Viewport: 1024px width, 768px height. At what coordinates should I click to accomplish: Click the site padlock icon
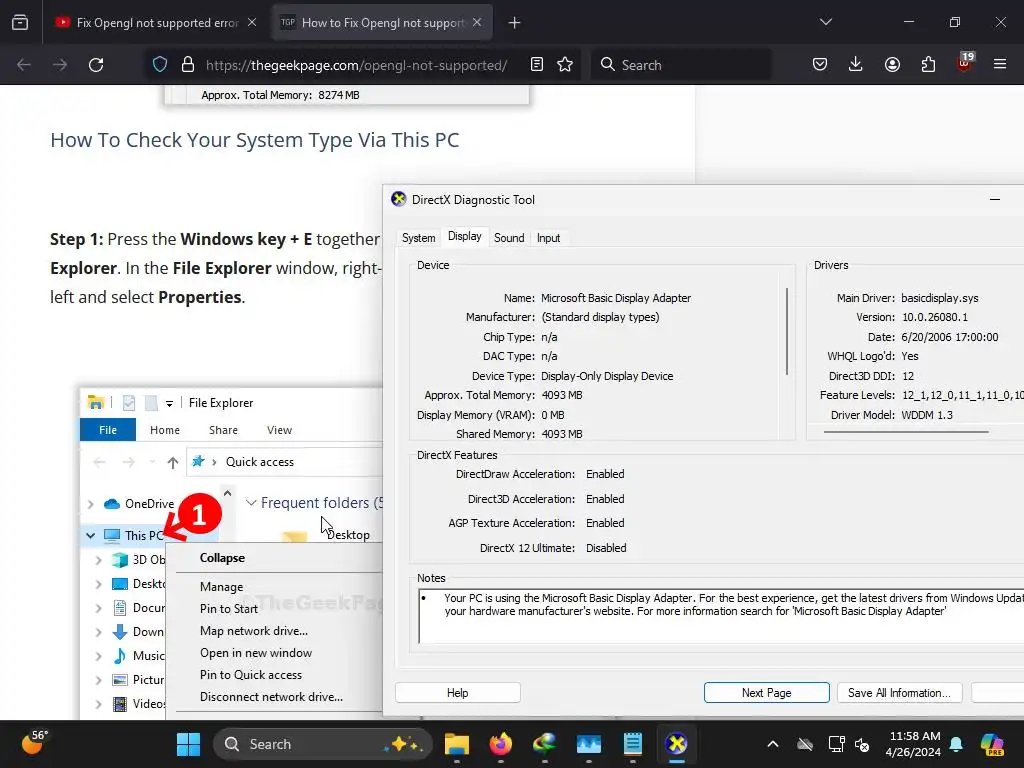tap(188, 65)
